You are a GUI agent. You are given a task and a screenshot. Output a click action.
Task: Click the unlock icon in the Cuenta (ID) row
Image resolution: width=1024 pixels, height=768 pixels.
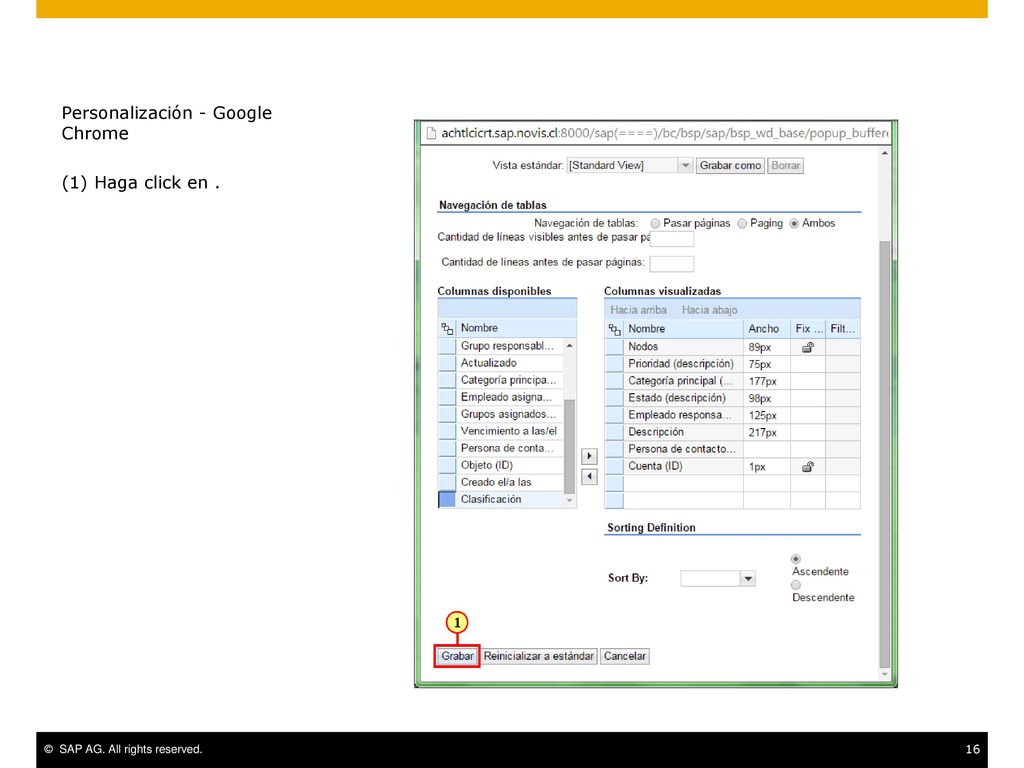click(x=808, y=466)
